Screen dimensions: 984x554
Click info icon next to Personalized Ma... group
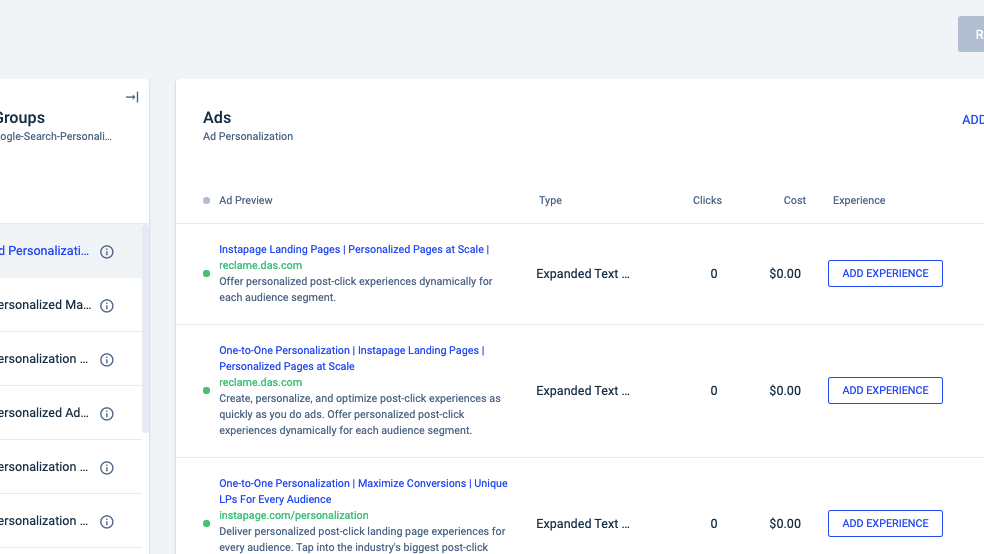(107, 306)
